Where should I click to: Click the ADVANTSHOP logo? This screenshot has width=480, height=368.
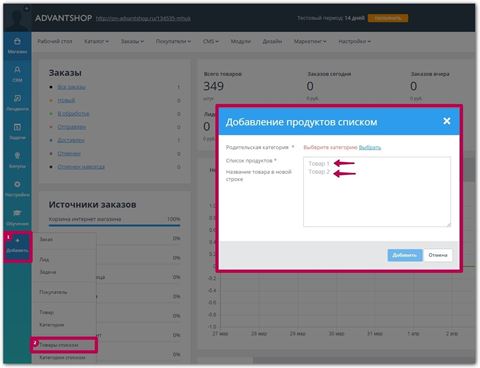click(x=63, y=18)
